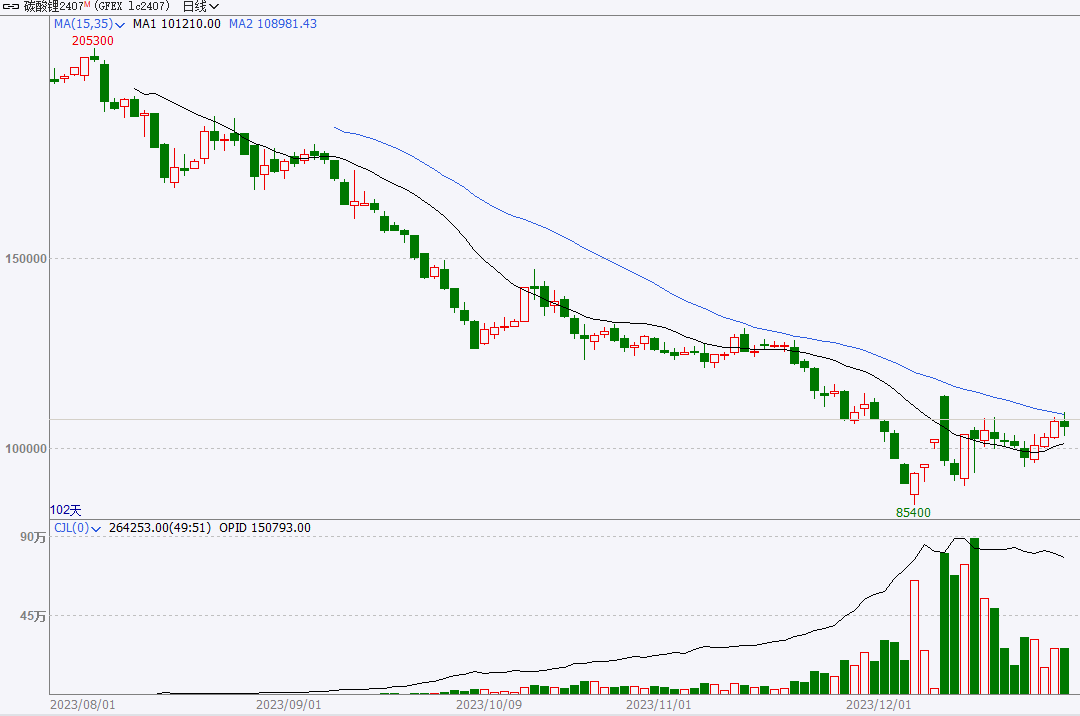
Task: Click the volume reading 264253.00(49:51)
Action: 160,528
